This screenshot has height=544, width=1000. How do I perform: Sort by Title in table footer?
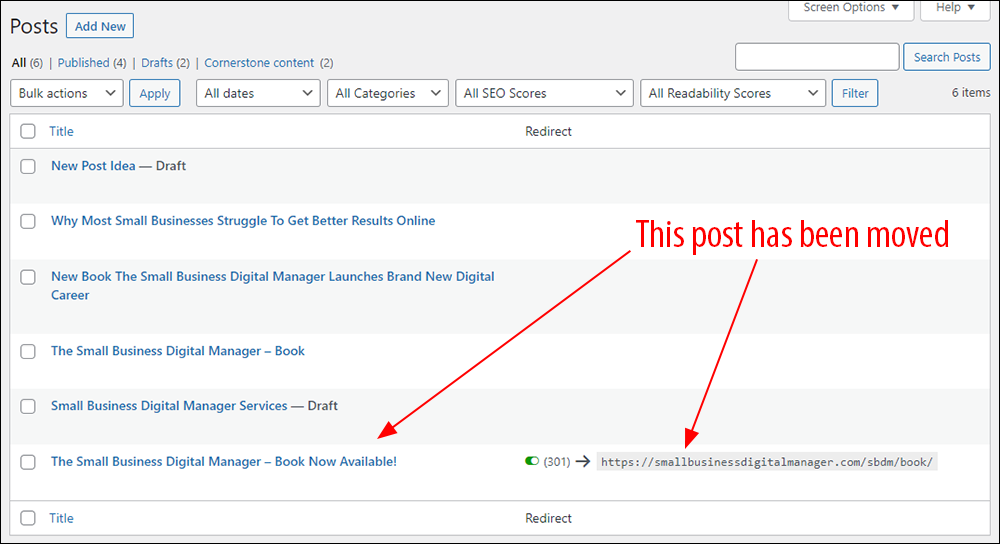(61, 518)
